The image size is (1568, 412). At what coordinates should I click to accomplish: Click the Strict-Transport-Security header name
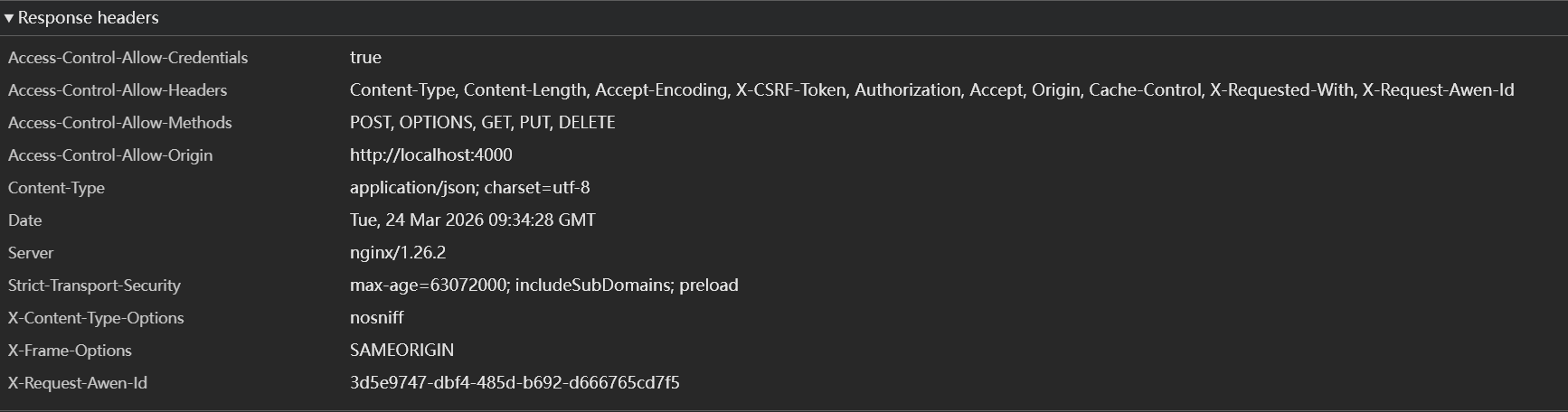coord(94,286)
